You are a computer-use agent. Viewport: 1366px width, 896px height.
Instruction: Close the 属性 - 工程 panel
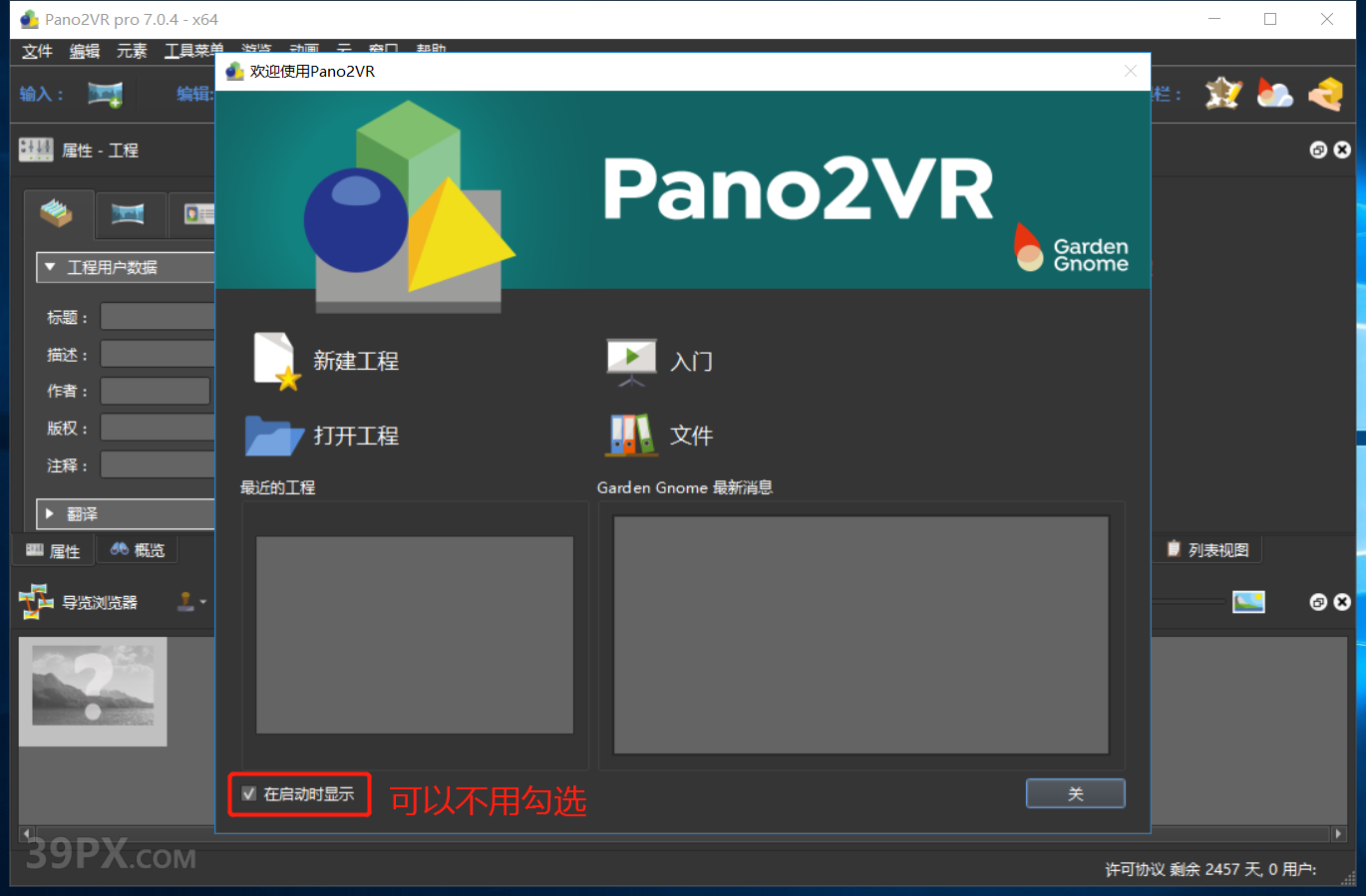click(x=1342, y=149)
